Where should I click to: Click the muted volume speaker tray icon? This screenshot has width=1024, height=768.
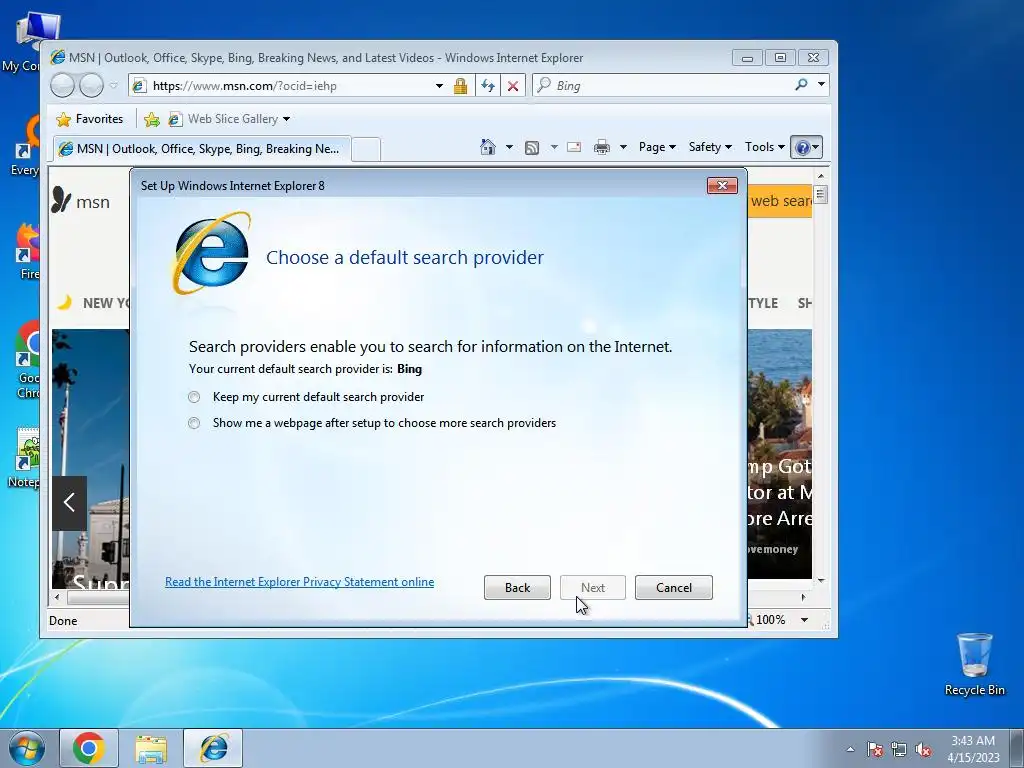(923, 749)
